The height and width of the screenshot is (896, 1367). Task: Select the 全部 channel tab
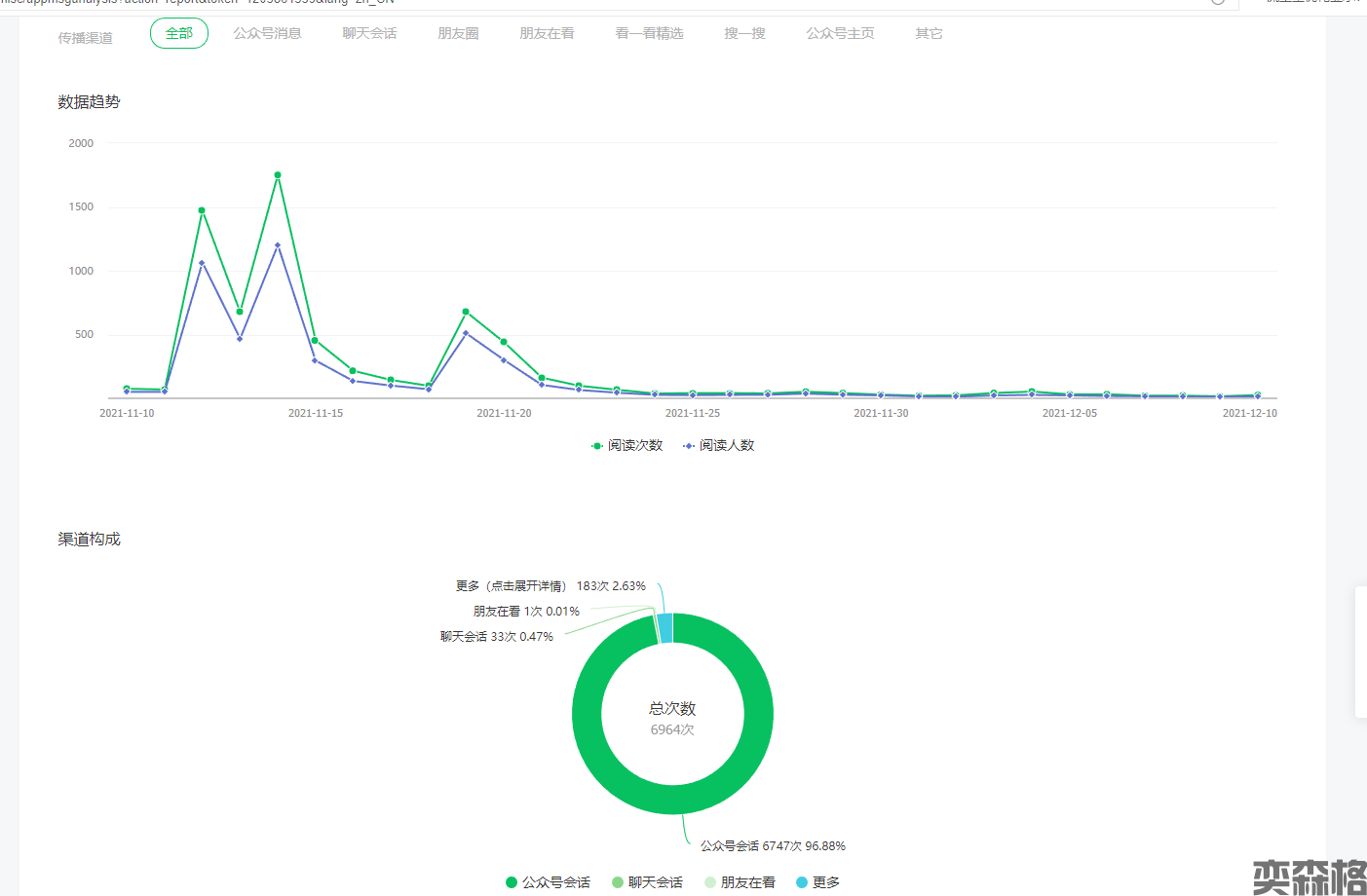point(179,33)
